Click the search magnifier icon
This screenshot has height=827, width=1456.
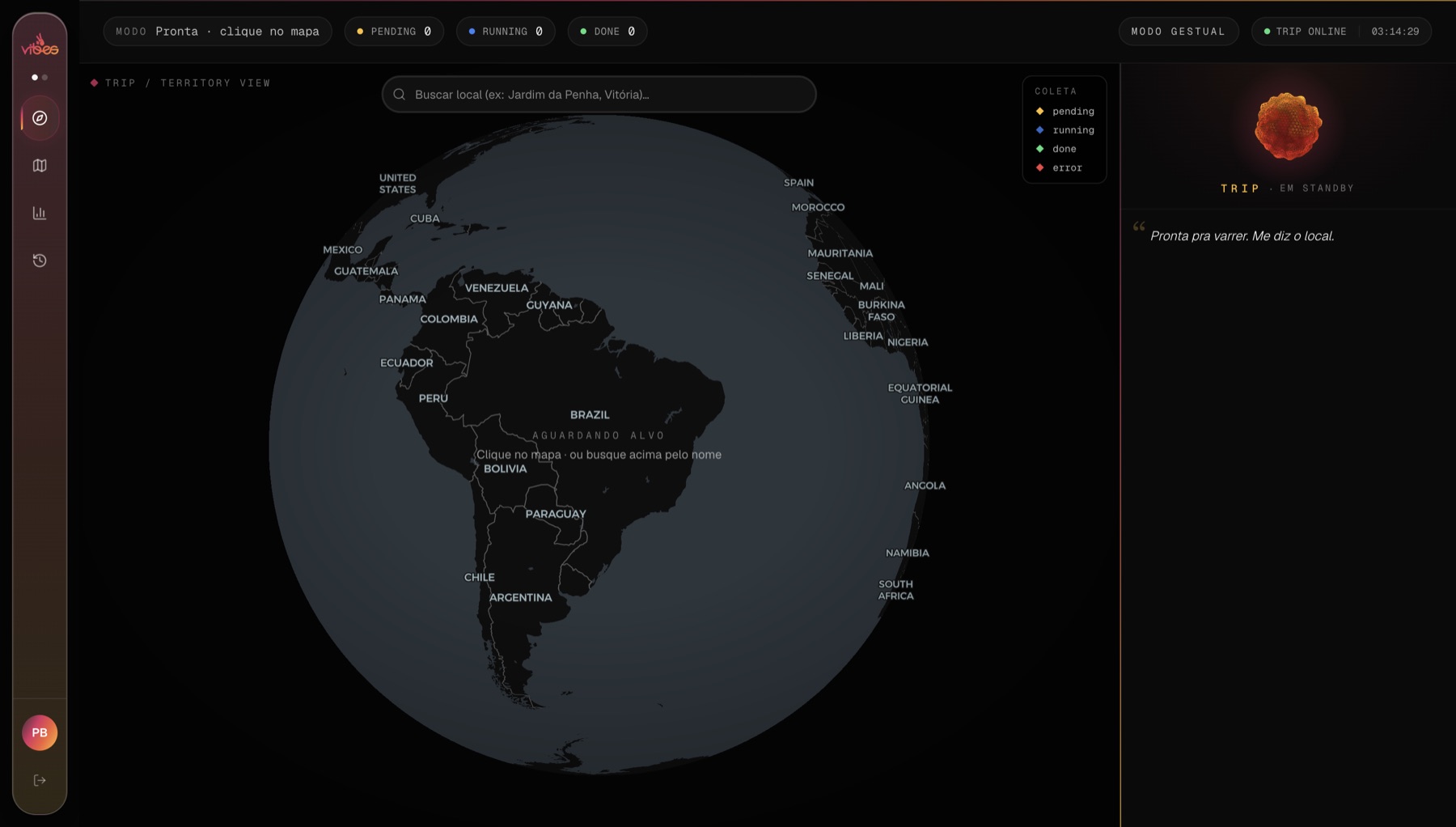pyautogui.click(x=400, y=95)
